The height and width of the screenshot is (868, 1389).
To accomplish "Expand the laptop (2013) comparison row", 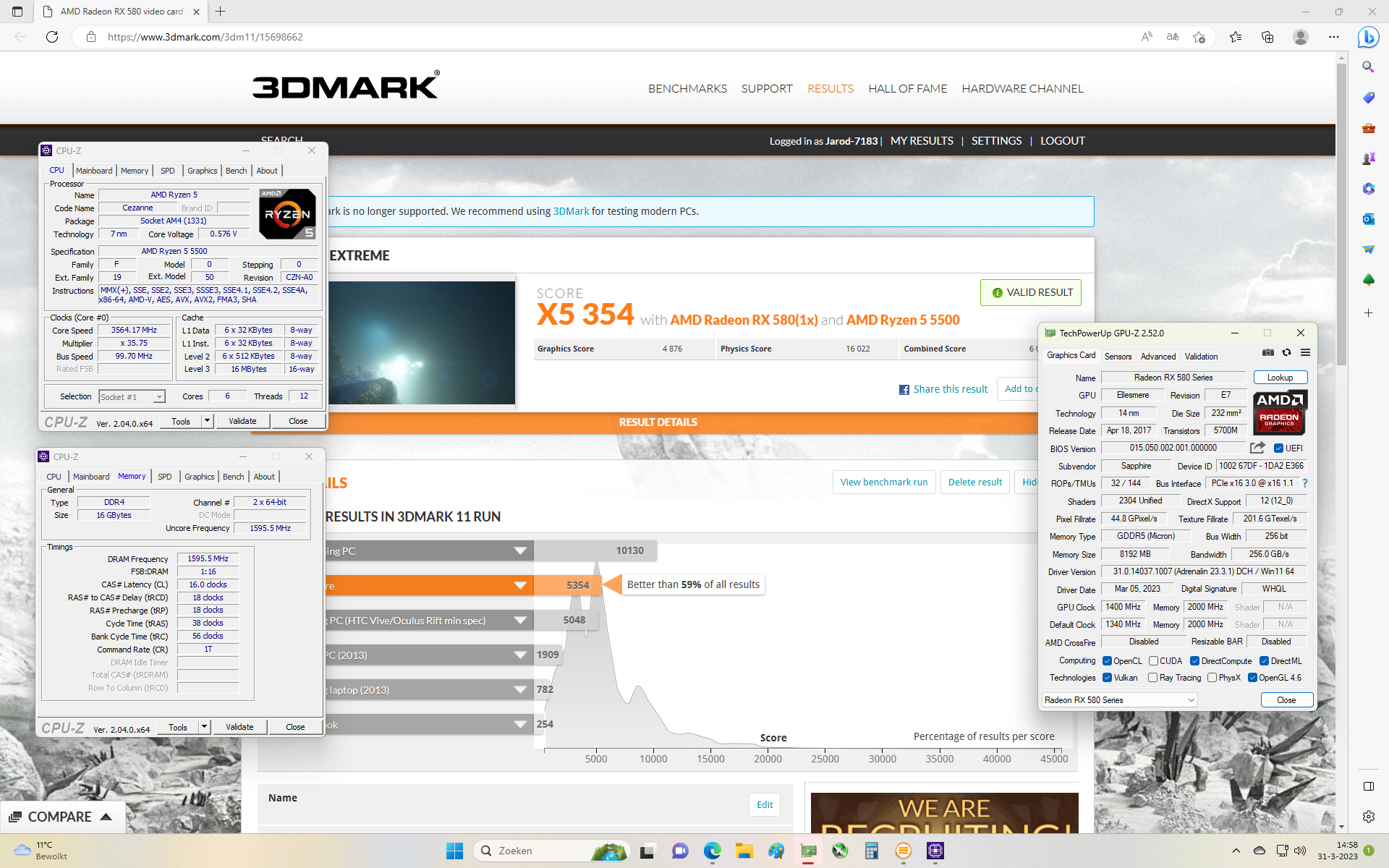I will [x=519, y=690].
